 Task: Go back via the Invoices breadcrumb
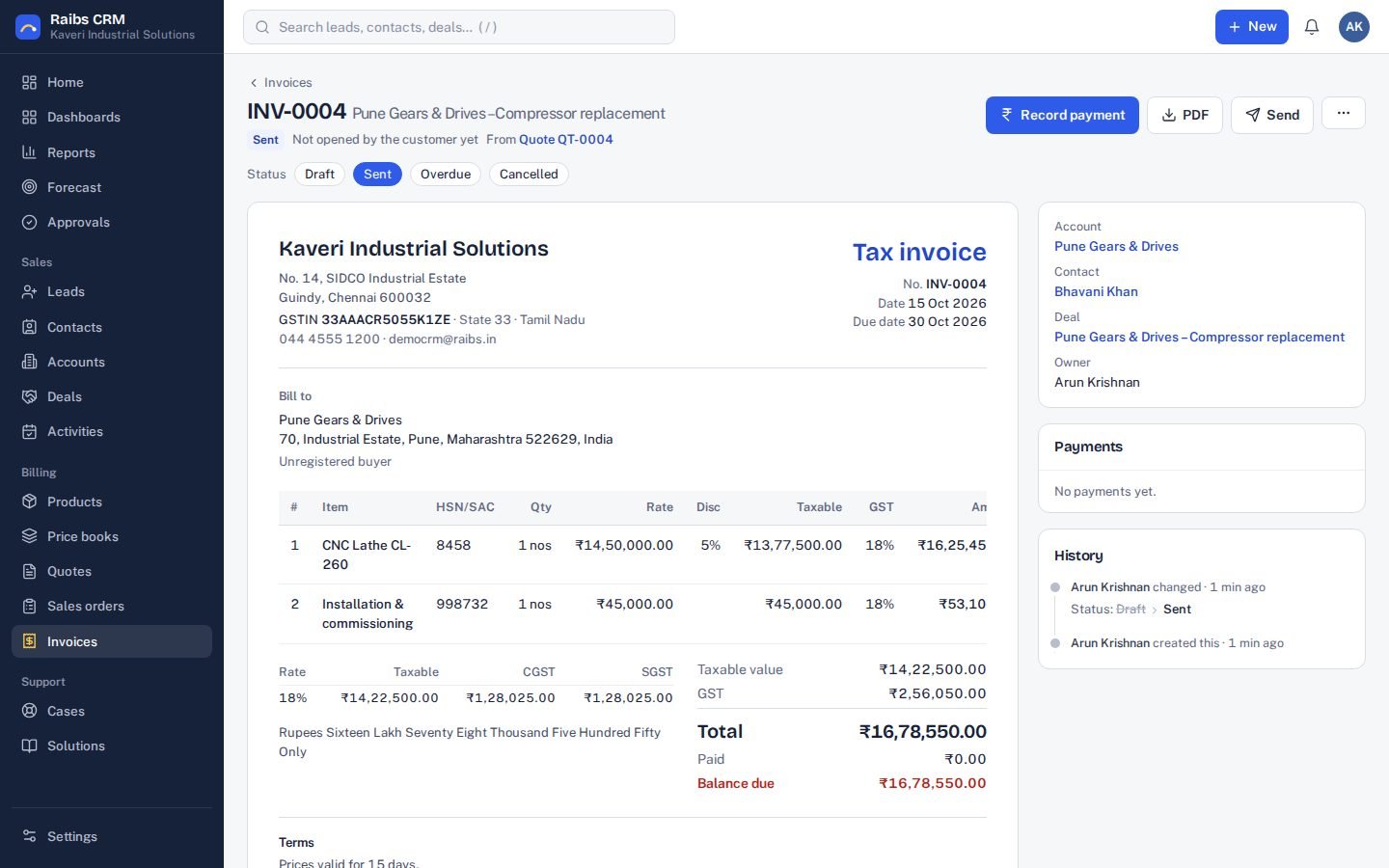pyautogui.click(x=281, y=82)
